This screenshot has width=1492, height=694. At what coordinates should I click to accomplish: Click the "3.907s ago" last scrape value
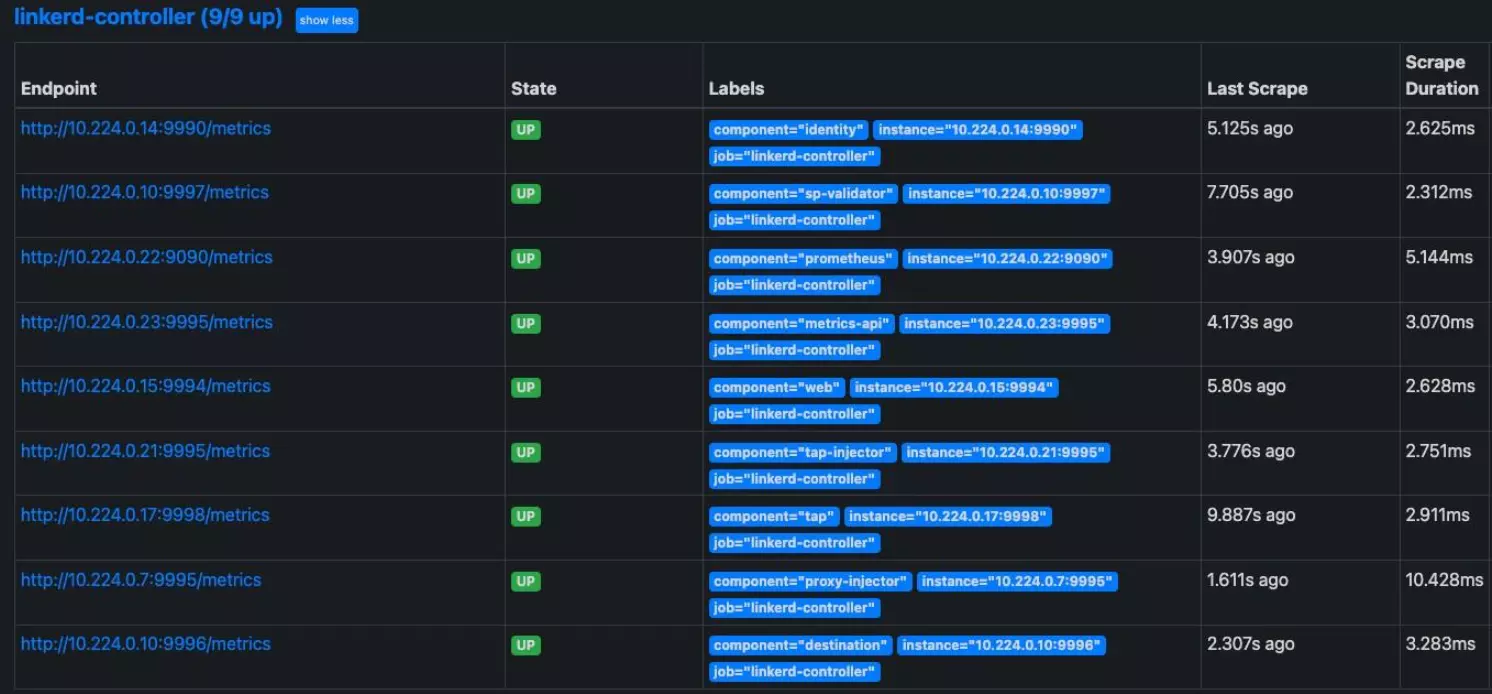tap(1250, 257)
